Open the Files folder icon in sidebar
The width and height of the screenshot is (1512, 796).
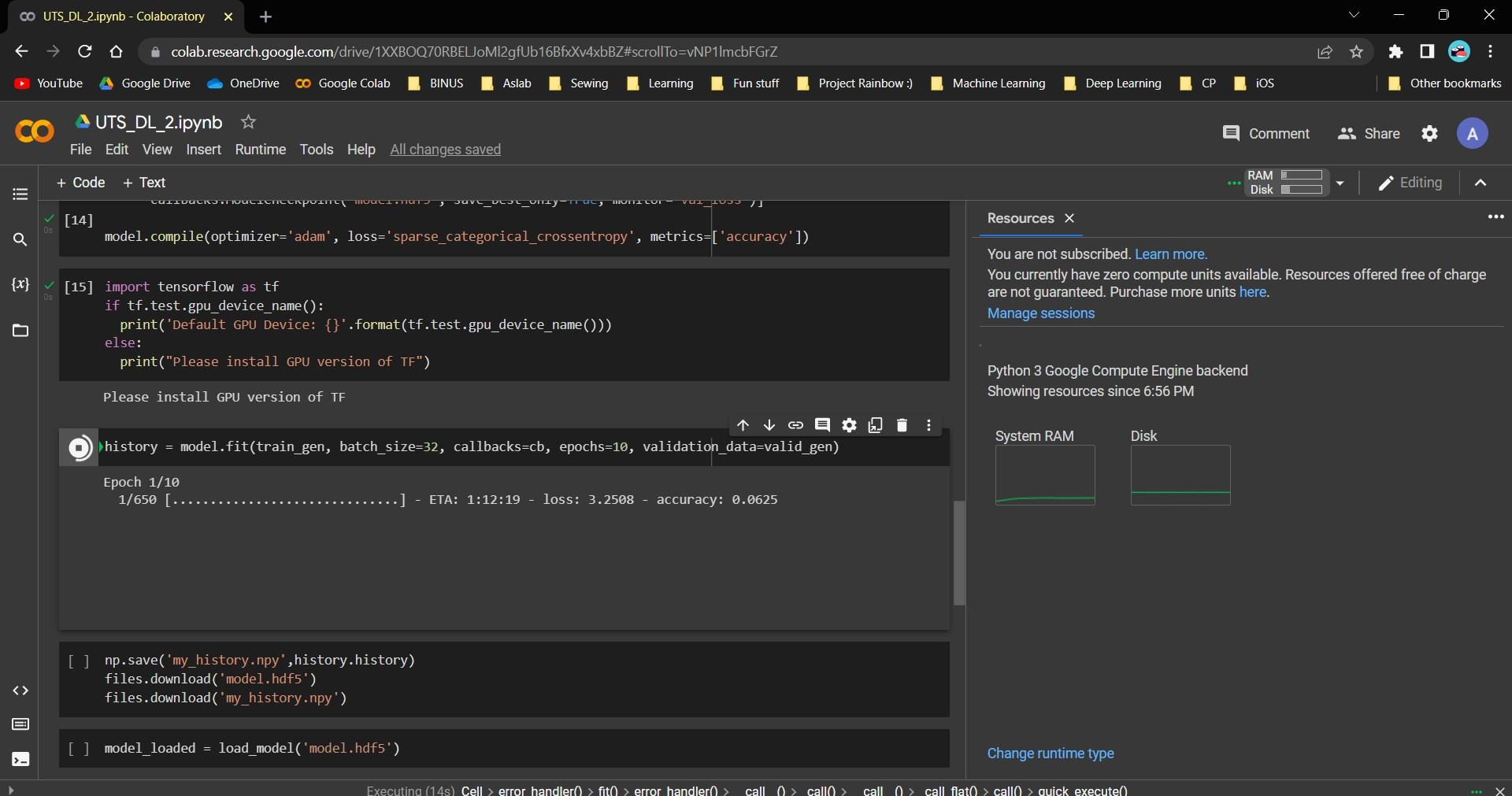click(20, 330)
